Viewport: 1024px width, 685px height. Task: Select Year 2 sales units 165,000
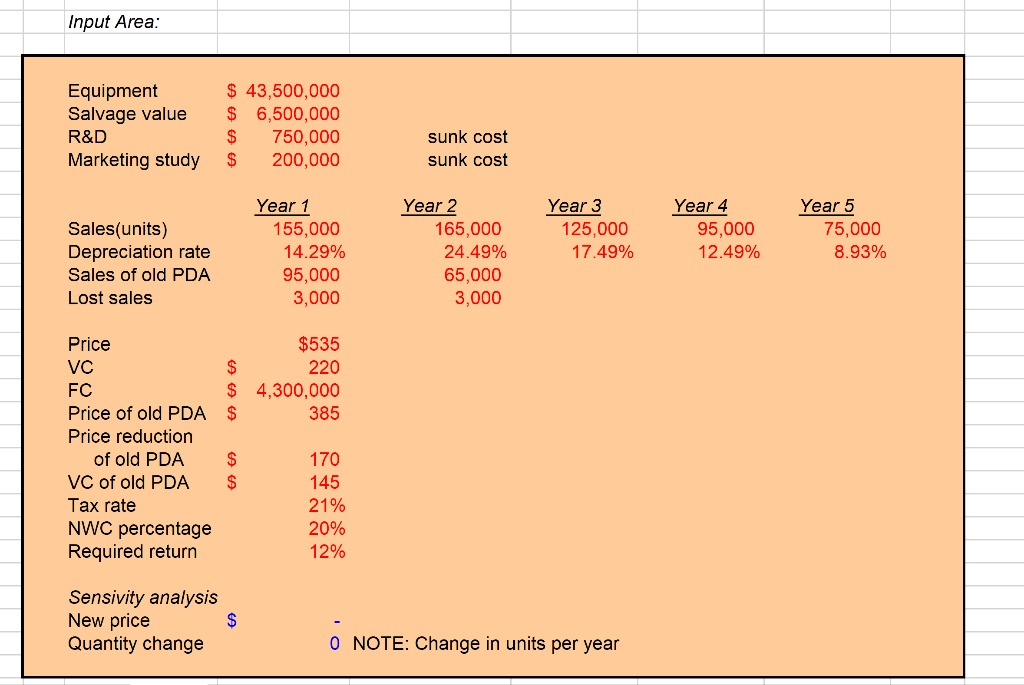468,229
